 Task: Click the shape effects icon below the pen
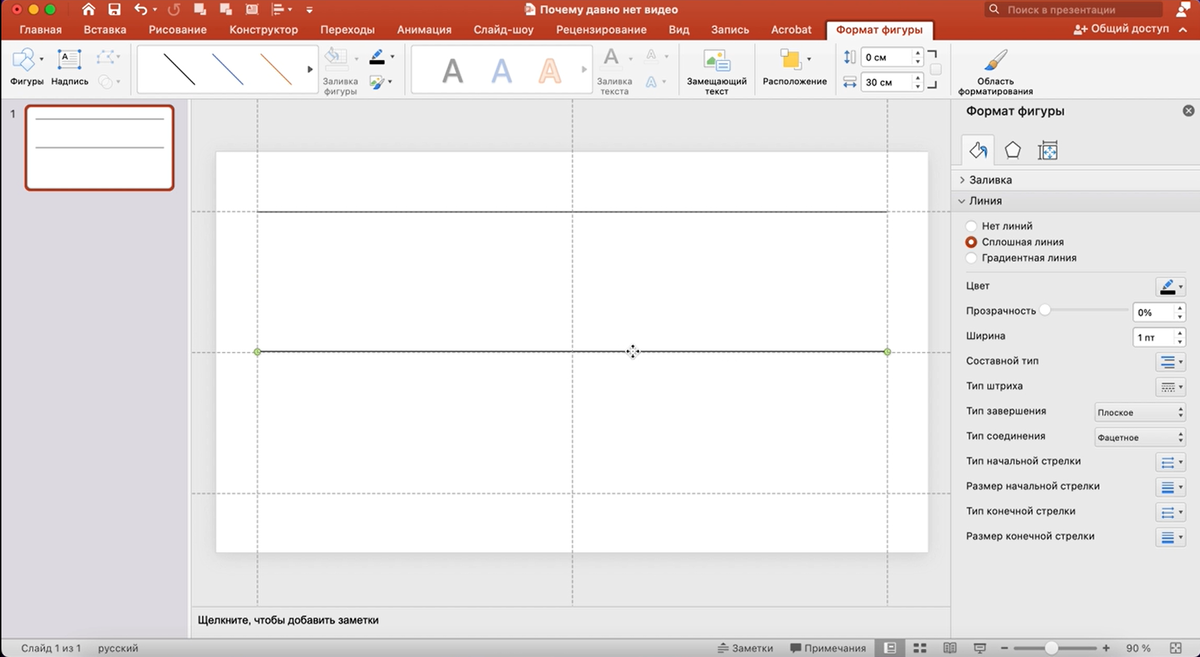point(377,82)
